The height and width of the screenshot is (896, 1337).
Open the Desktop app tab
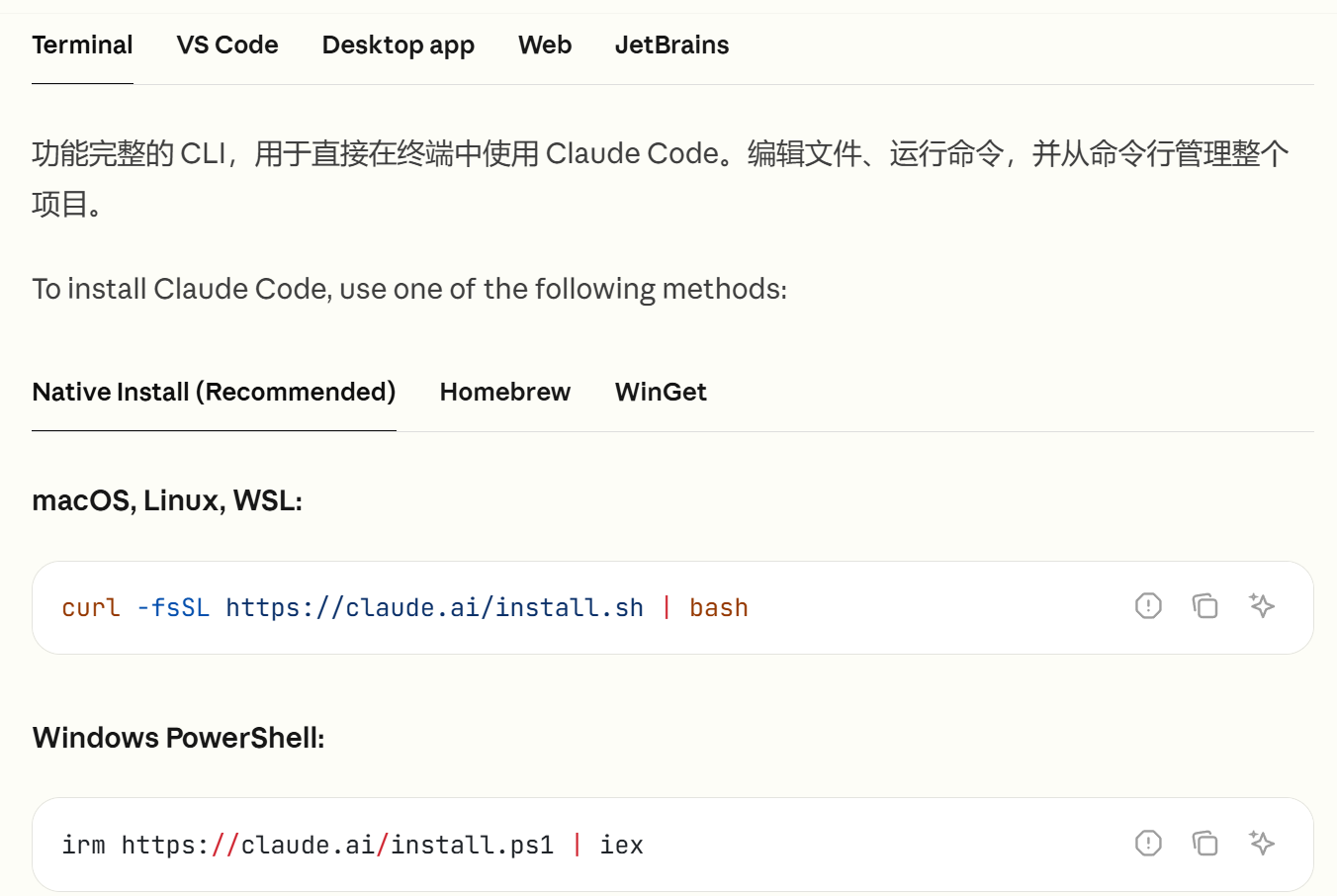(399, 45)
